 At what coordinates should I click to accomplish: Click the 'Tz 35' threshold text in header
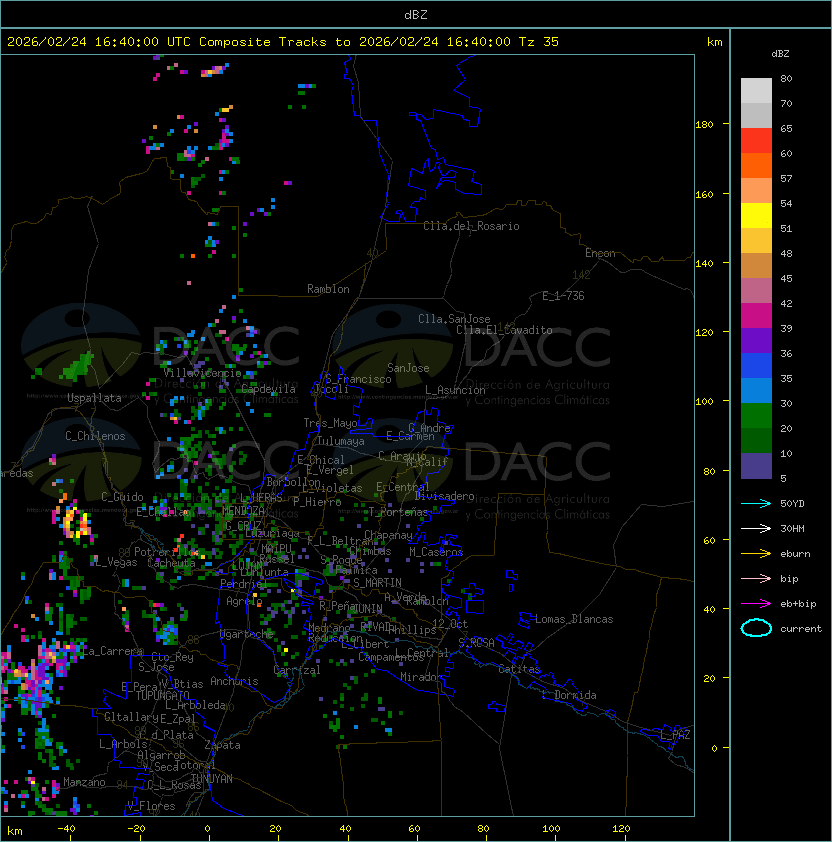[x=539, y=42]
